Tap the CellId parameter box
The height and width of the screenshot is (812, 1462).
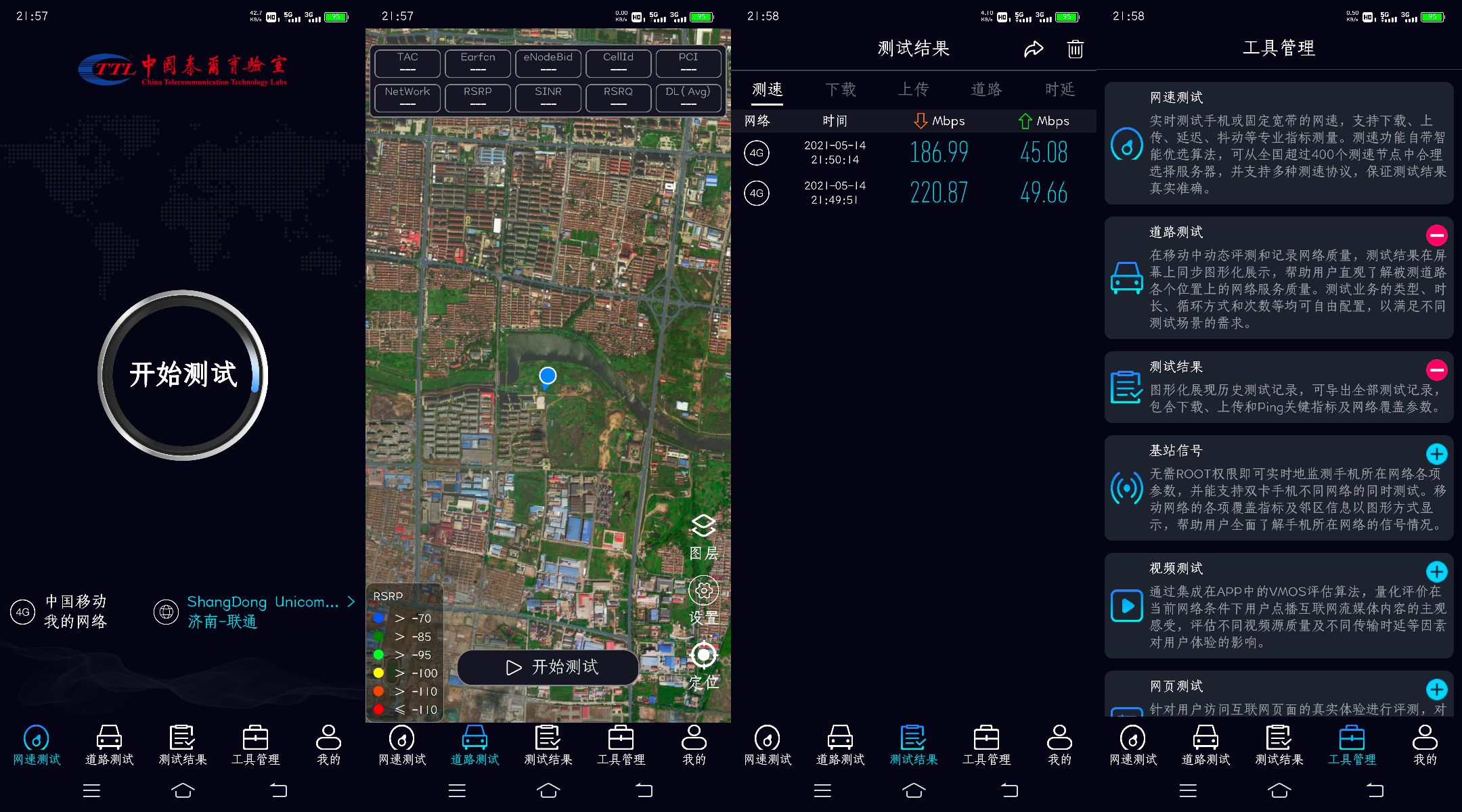click(x=619, y=63)
